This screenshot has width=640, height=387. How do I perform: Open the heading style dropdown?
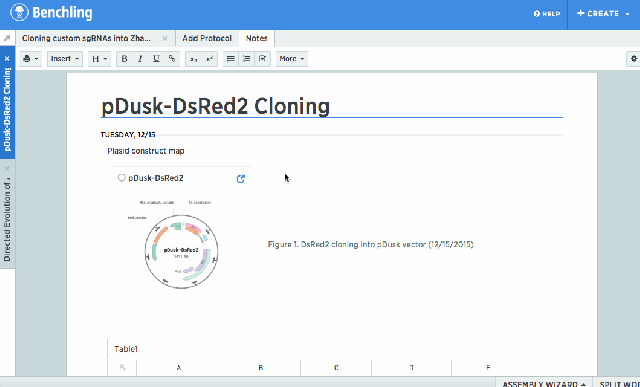[99, 59]
